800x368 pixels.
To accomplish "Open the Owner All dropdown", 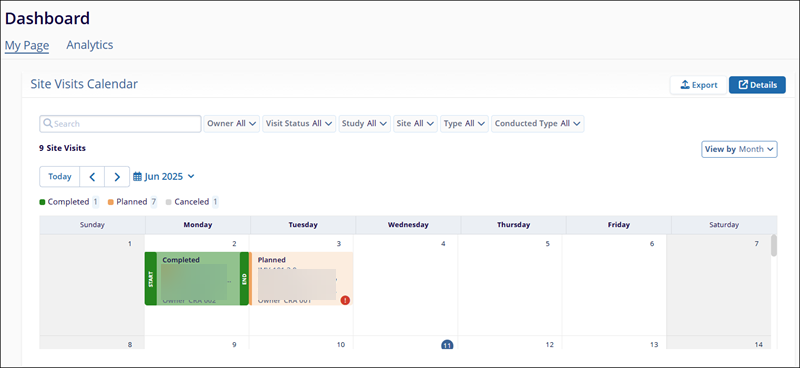I will point(232,124).
